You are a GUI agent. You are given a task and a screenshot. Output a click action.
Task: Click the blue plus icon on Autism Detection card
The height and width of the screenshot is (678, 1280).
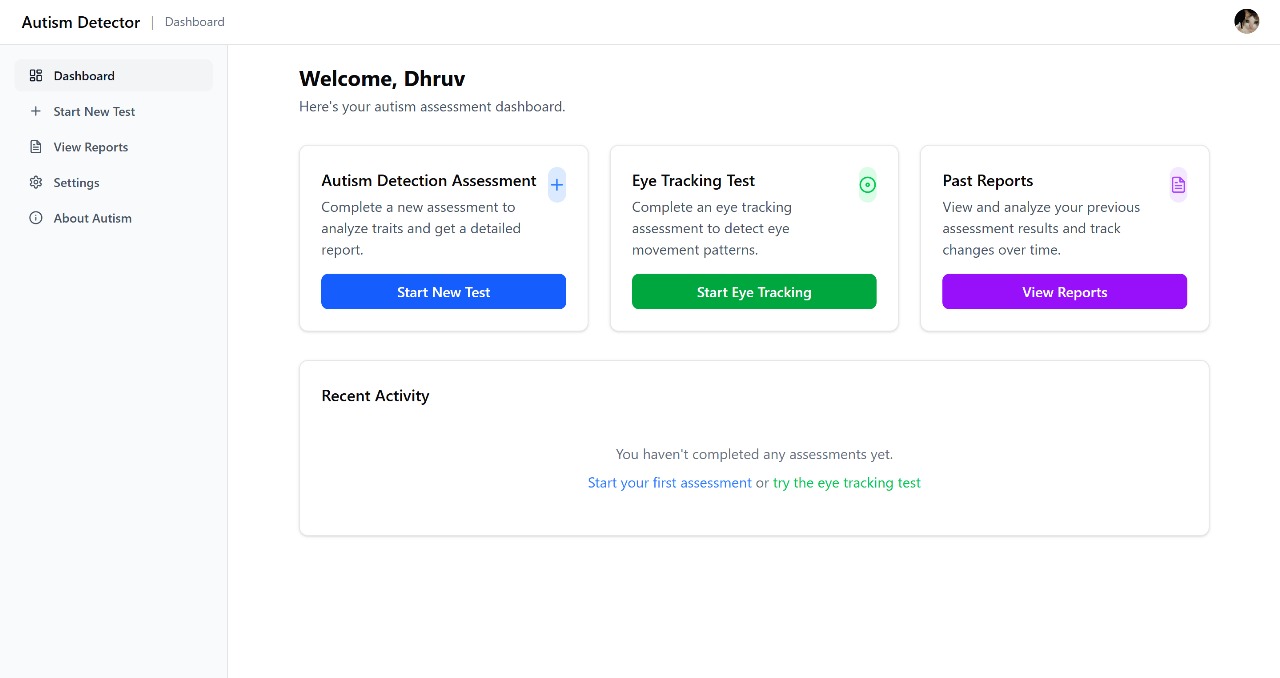(x=557, y=185)
